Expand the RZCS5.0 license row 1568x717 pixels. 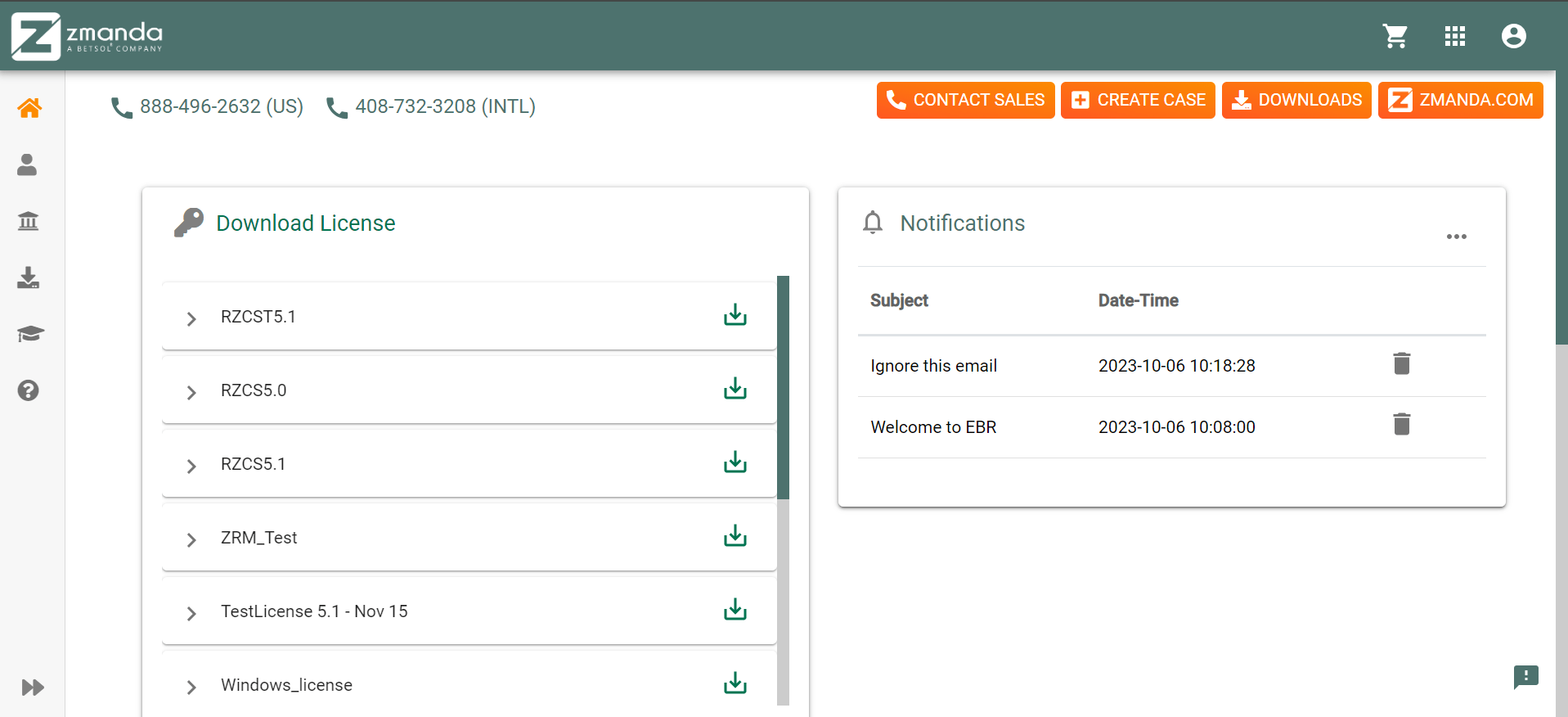[x=191, y=392]
